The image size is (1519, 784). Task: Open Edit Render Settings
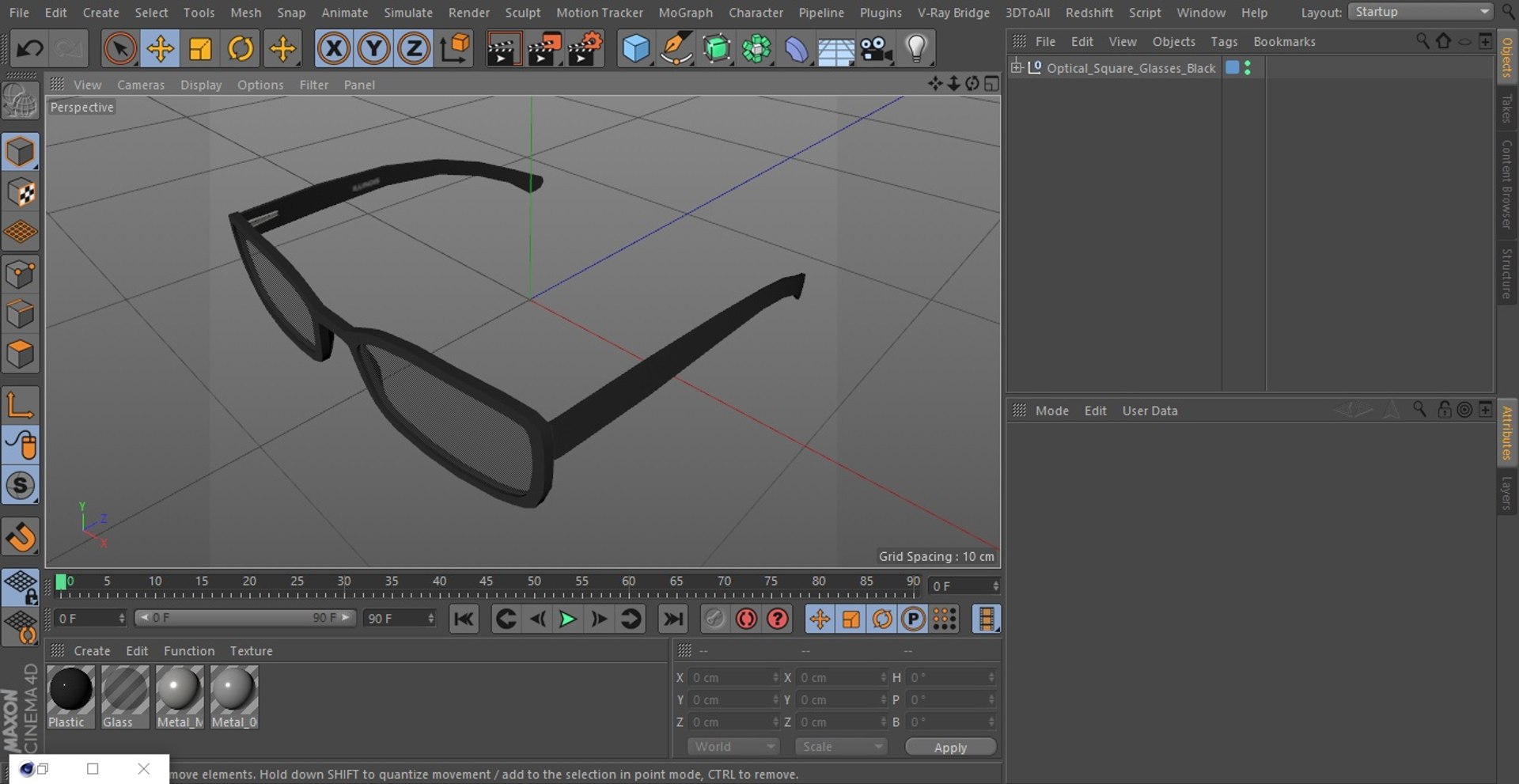(x=585, y=49)
